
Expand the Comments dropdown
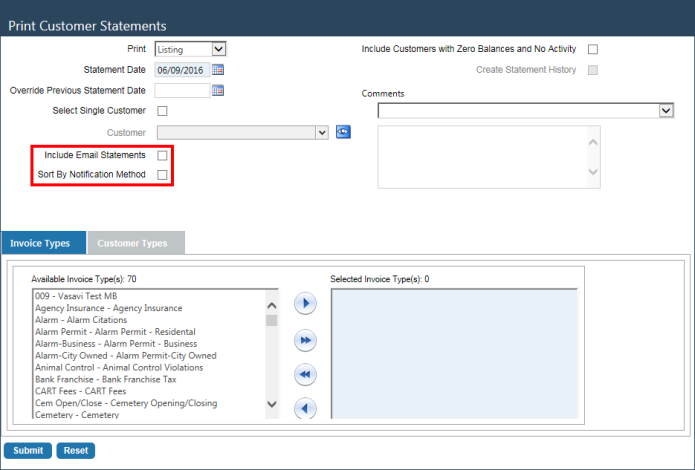(x=667, y=111)
